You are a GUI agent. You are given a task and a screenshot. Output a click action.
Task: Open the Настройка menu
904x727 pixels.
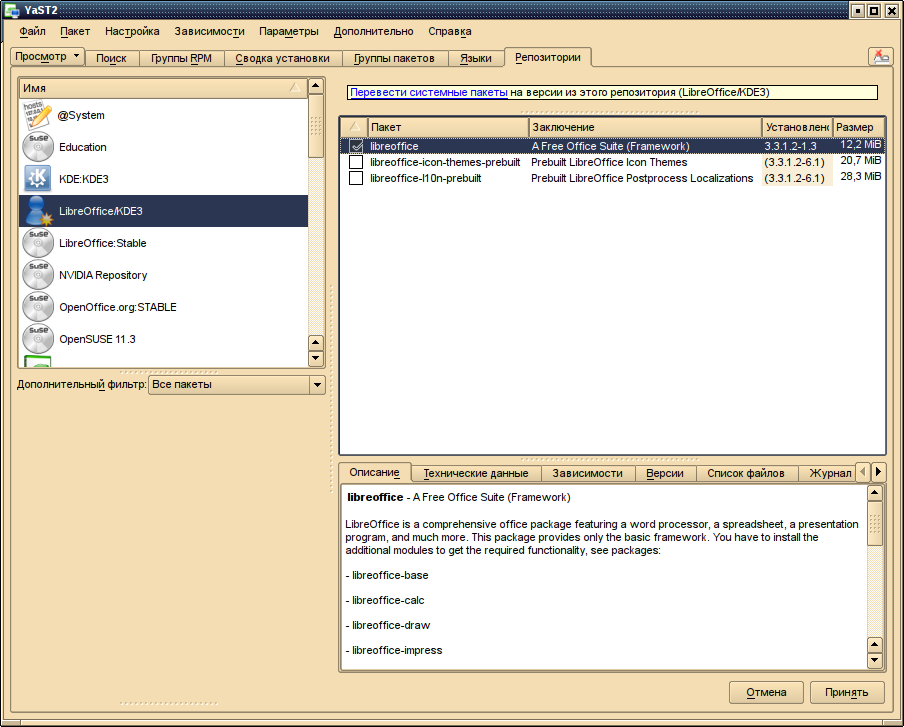click(132, 31)
